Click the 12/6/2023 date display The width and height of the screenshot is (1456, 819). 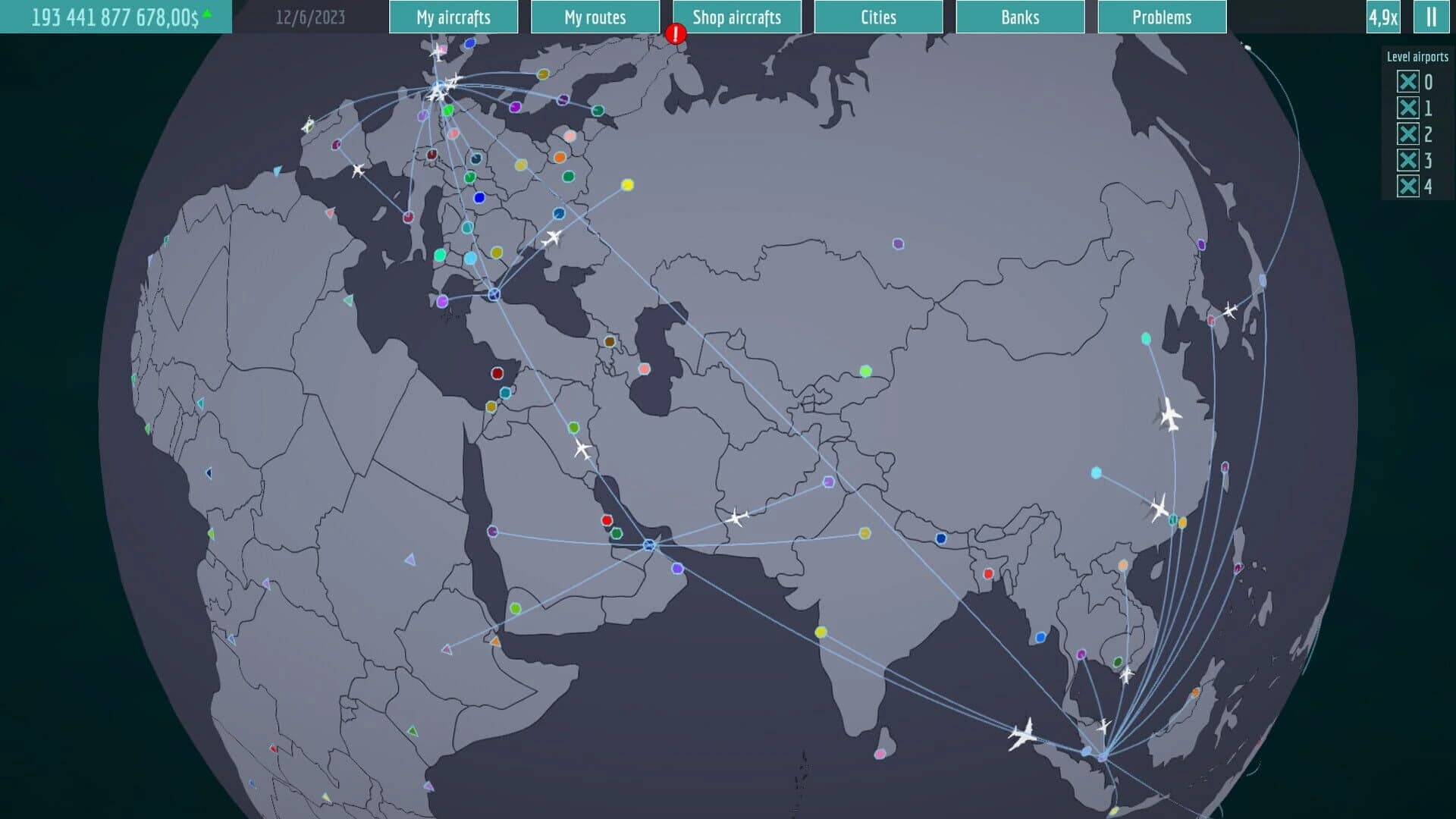pos(309,17)
